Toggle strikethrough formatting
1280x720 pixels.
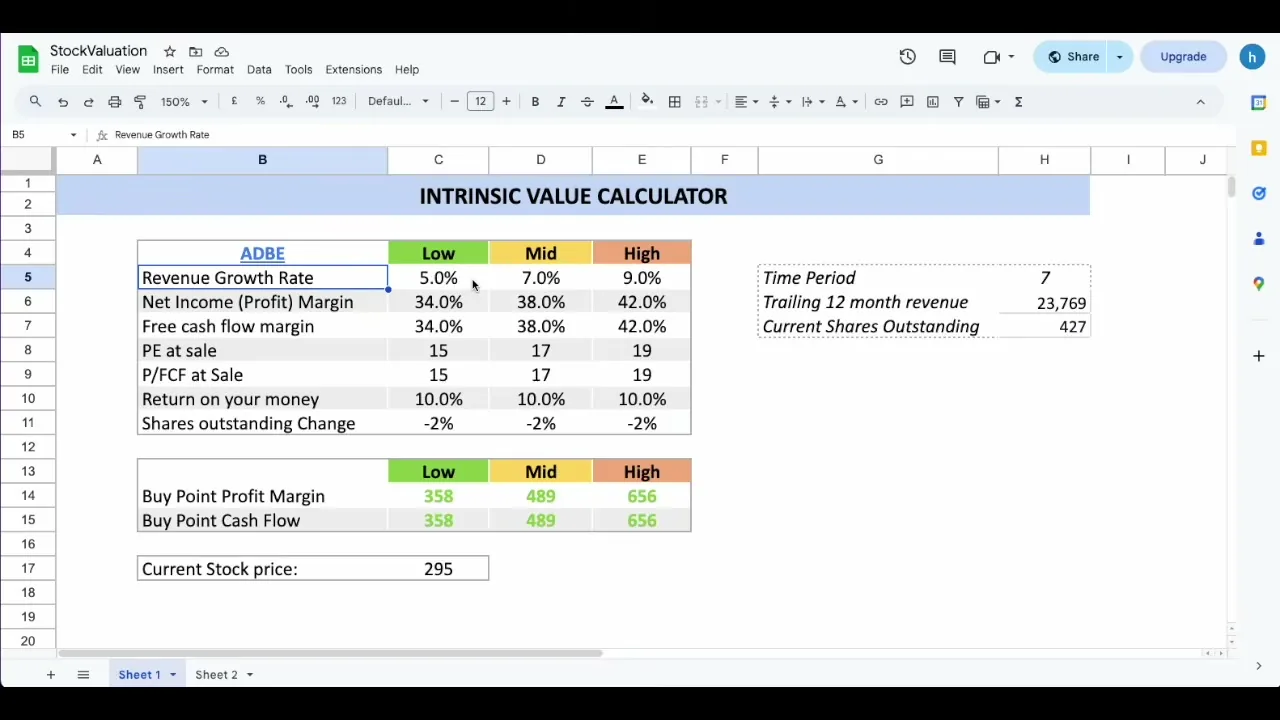click(587, 101)
